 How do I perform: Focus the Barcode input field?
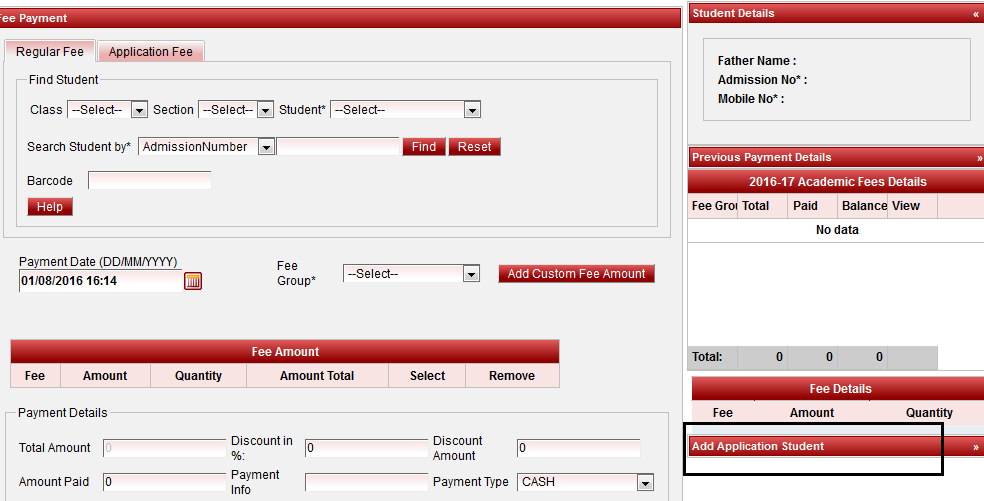(x=150, y=181)
